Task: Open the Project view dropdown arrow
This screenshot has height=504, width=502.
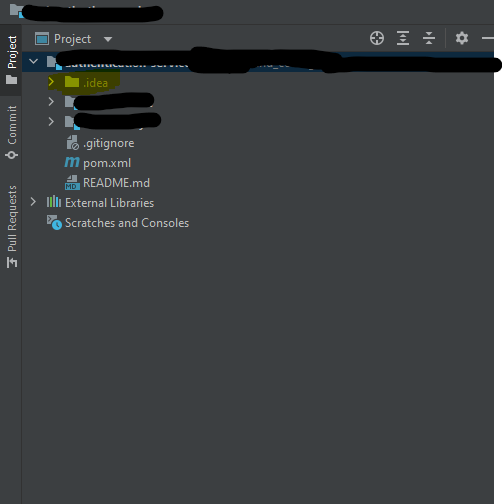Action: [108, 39]
